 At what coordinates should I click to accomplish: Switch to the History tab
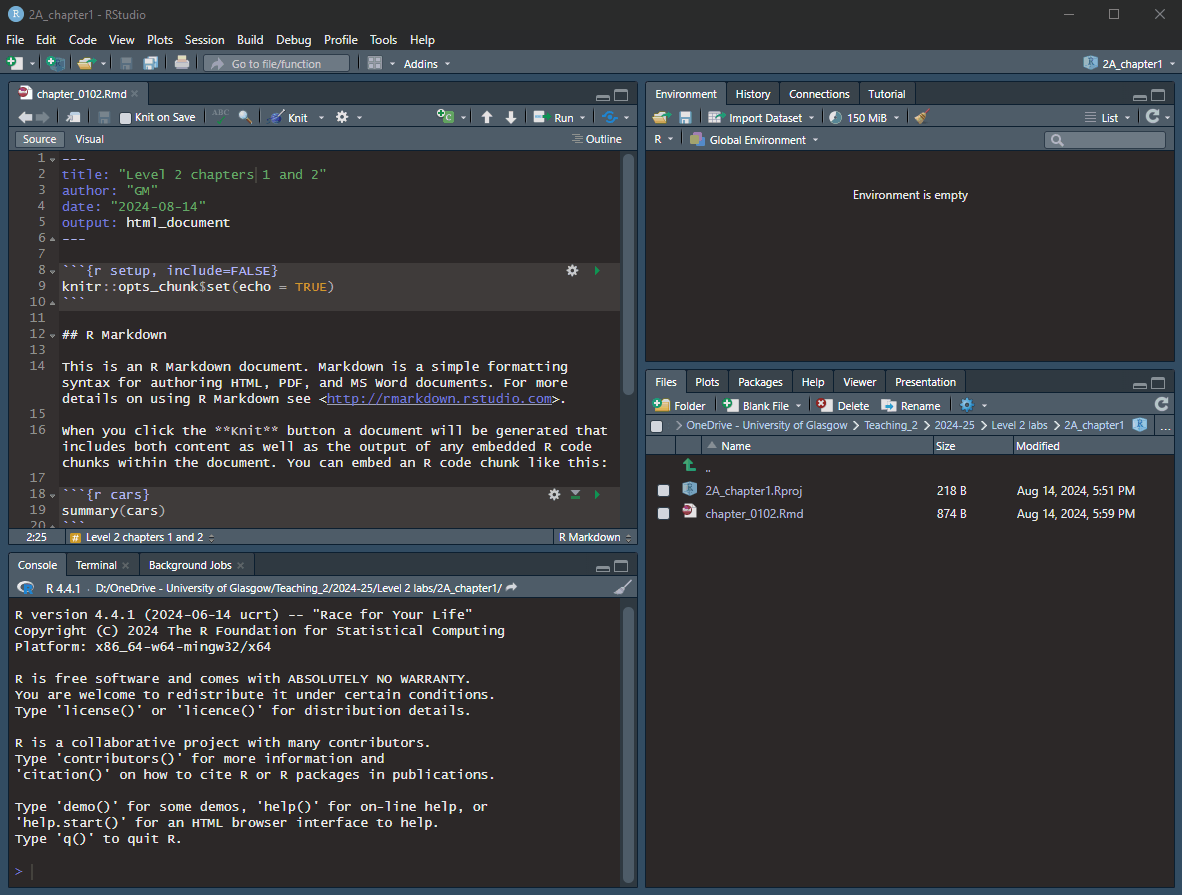pos(752,94)
